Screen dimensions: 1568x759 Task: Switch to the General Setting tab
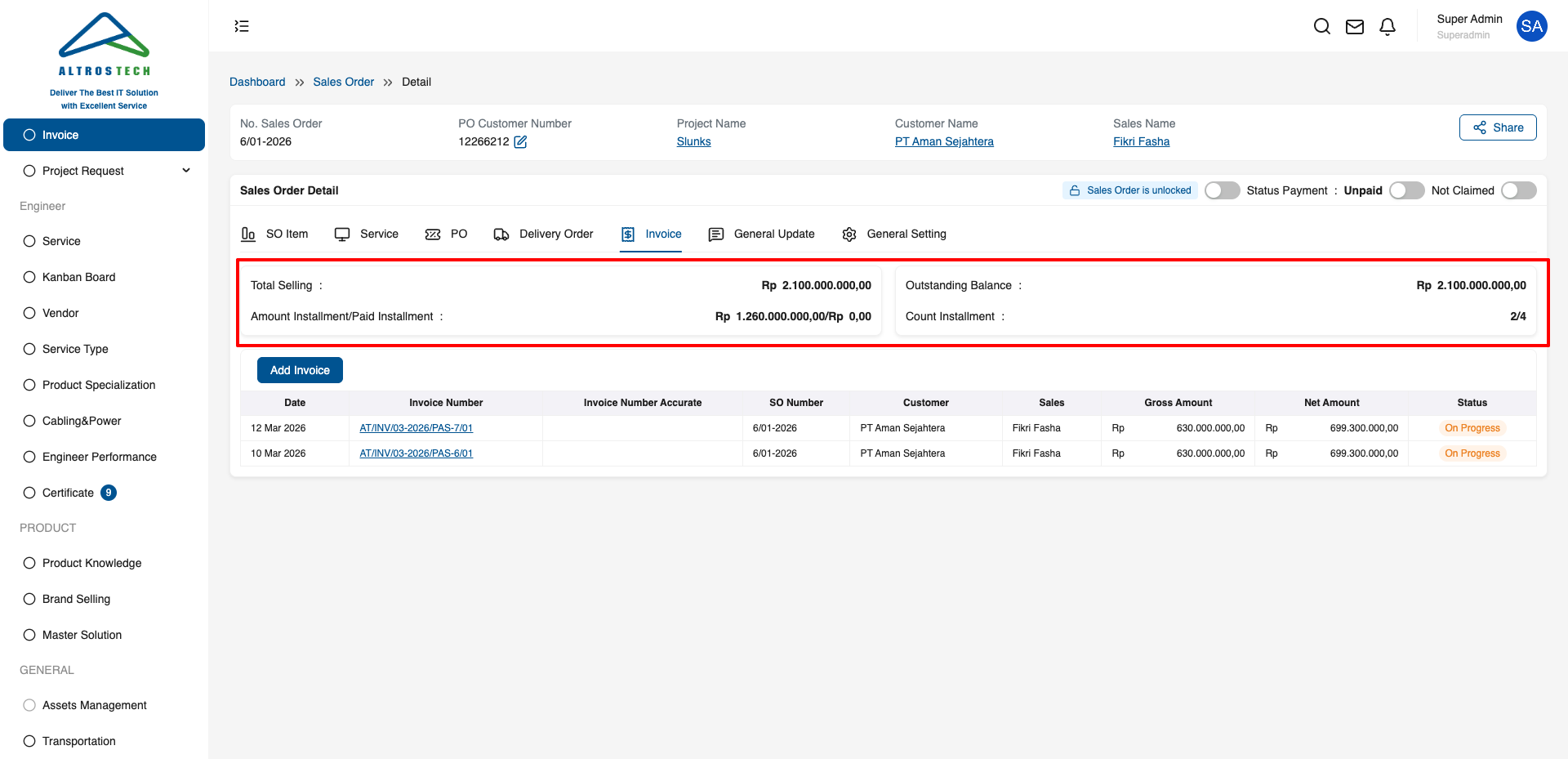tap(894, 234)
